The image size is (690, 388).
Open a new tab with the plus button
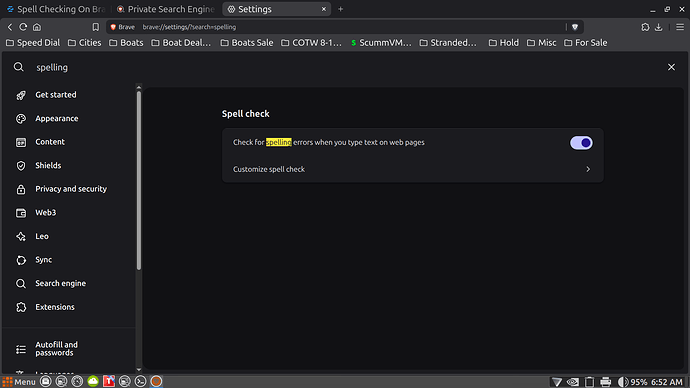pos(340,9)
